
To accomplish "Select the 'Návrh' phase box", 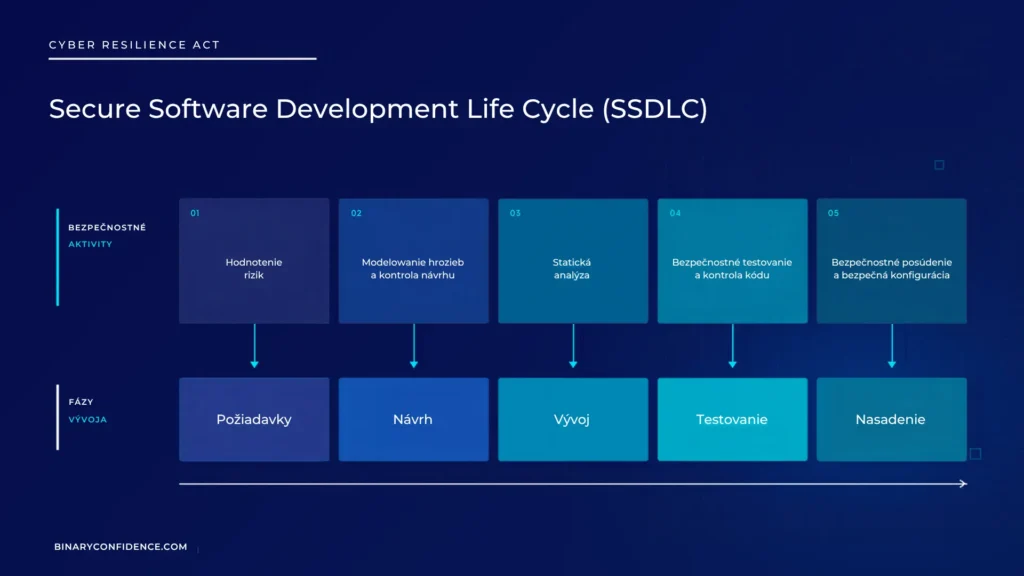I will [413, 419].
